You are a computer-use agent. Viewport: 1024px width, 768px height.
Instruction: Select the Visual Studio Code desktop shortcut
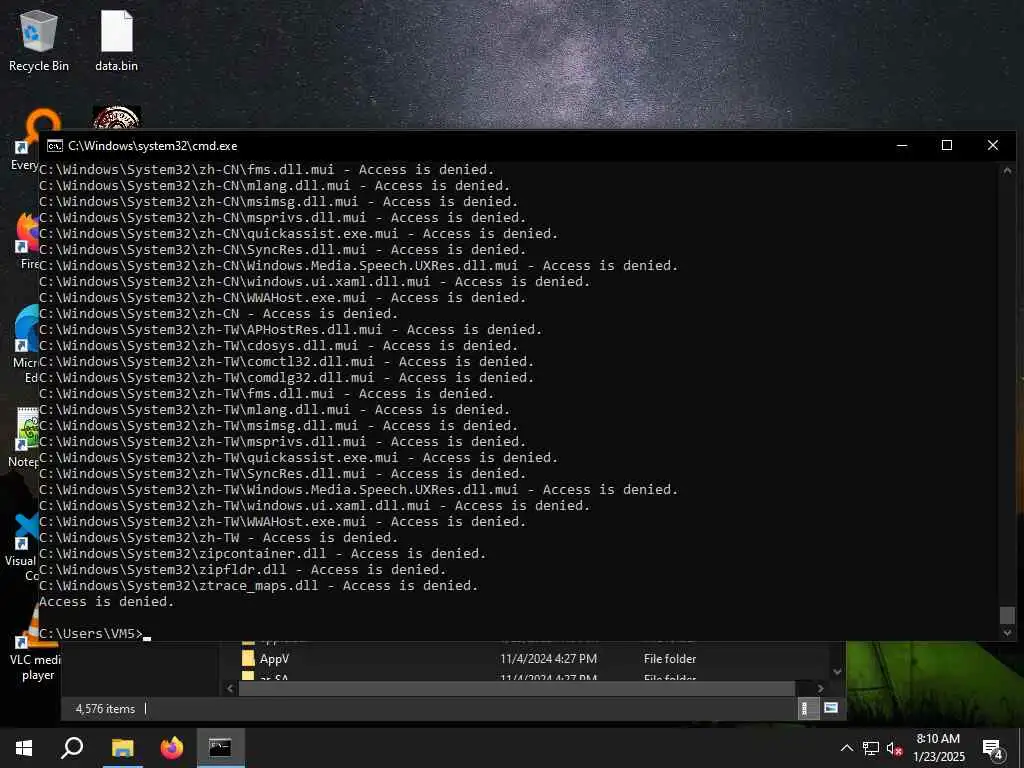coord(23,547)
